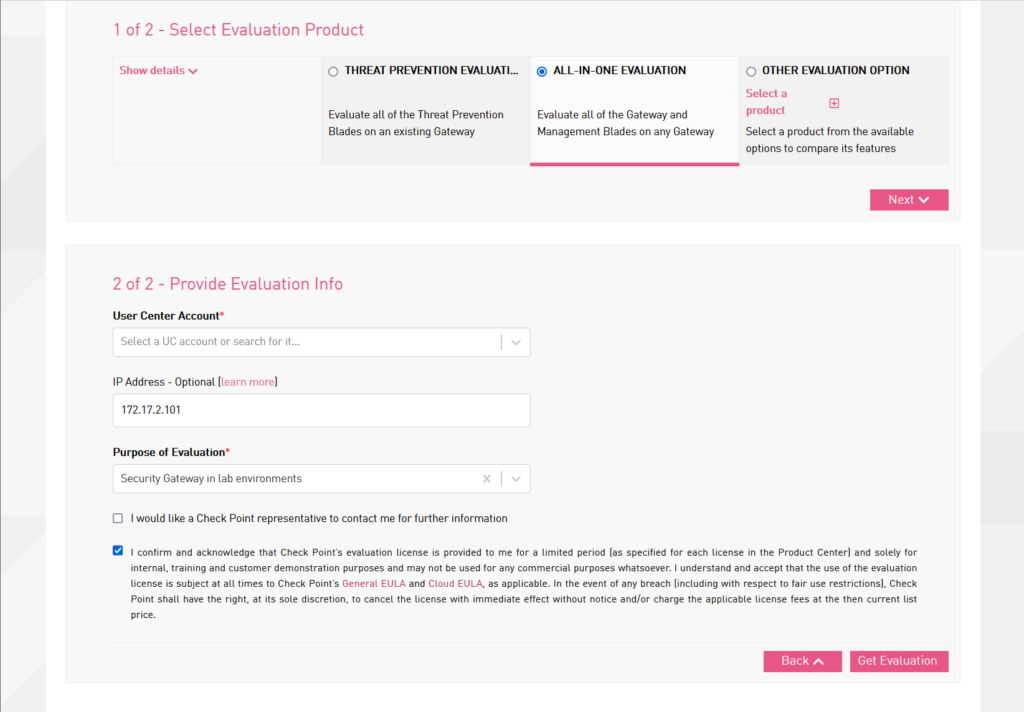This screenshot has width=1024, height=712.
Task: Select the All-In-One Evaluation radio button
Action: tap(542, 71)
